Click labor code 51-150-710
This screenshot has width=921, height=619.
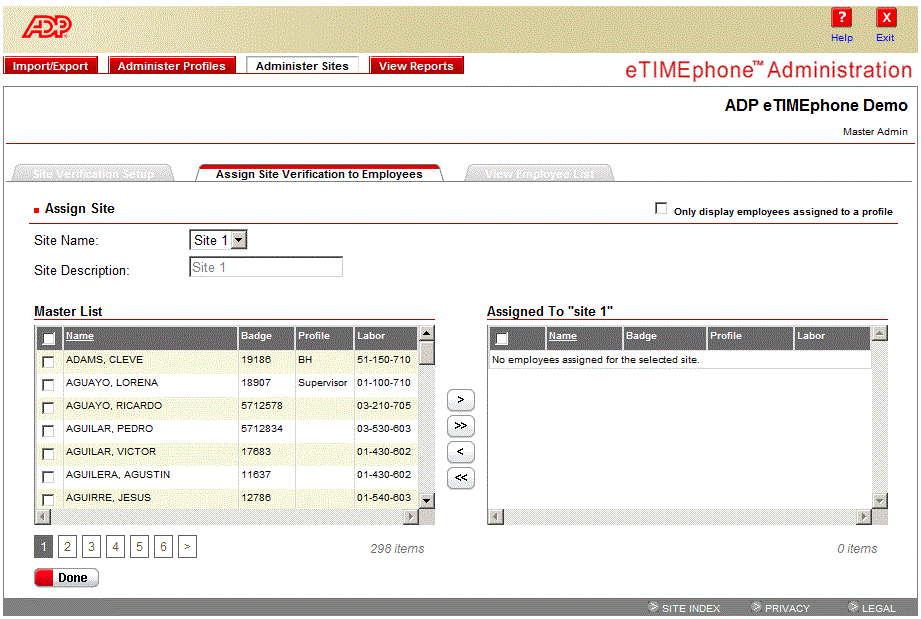coord(384,360)
